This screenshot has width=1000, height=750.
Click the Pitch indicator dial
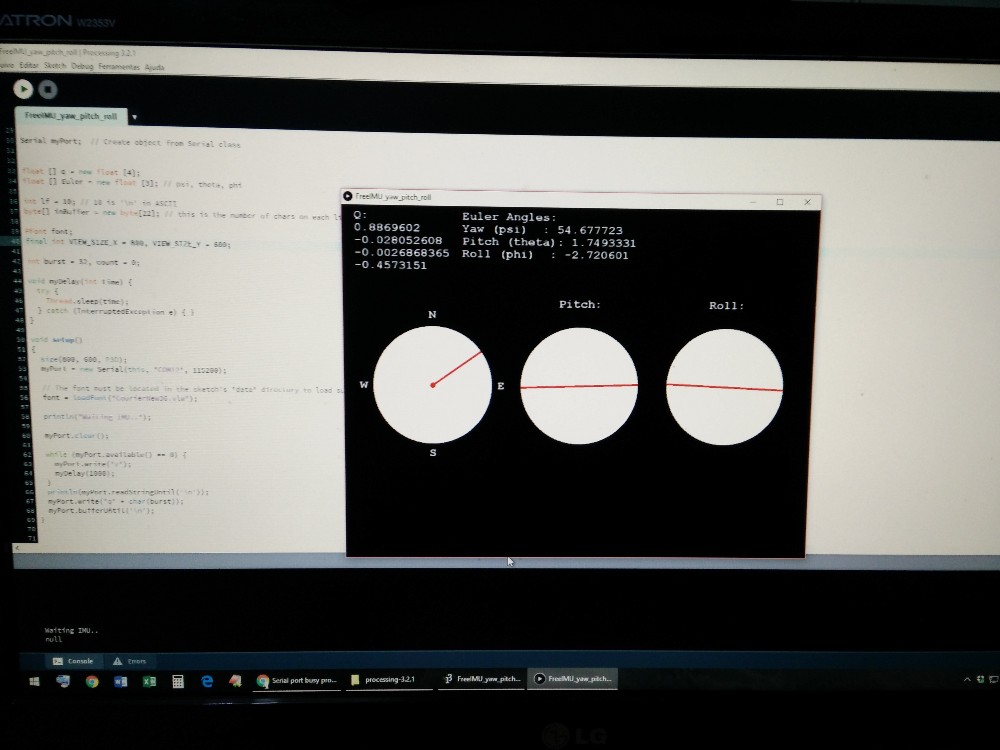pyautogui.click(x=579, y=386)
